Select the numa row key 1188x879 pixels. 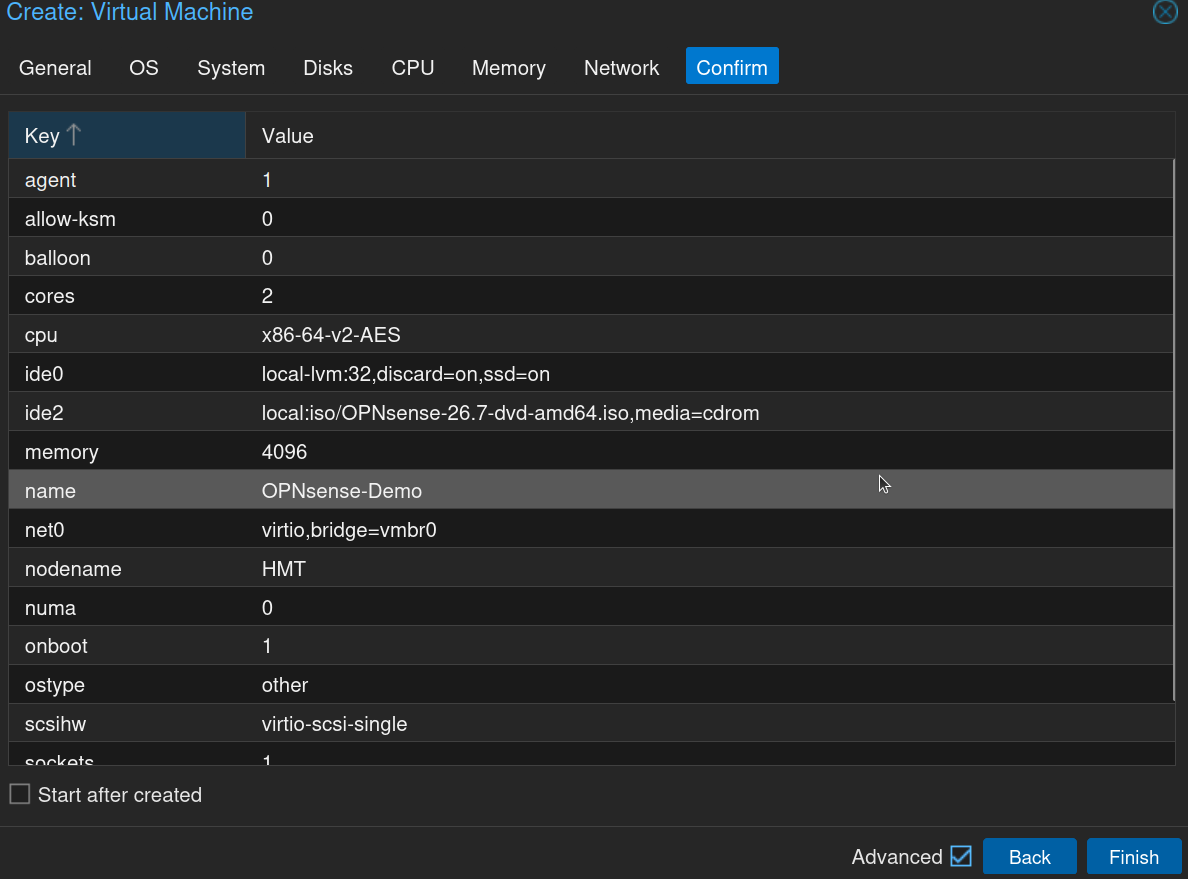(x=50, y=608)
